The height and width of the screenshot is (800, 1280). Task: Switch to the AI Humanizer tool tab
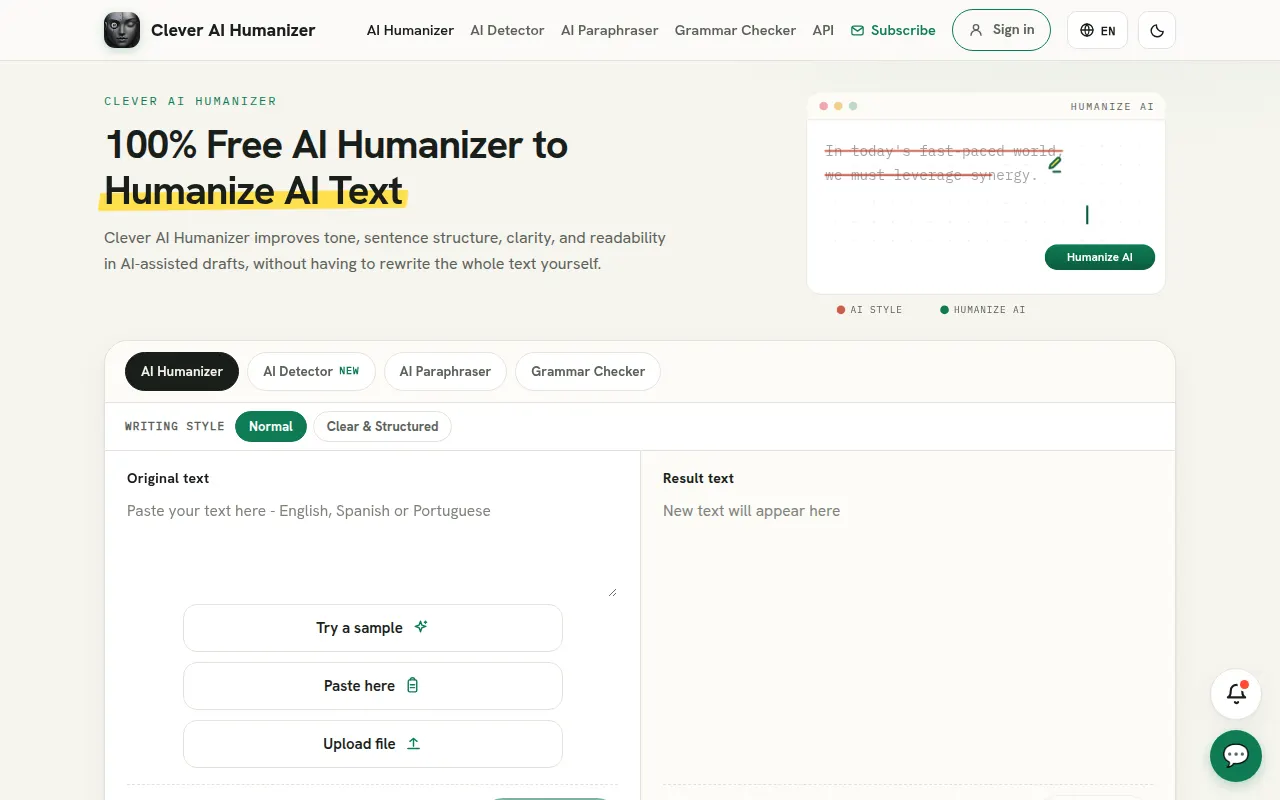(x=182, y=371)
